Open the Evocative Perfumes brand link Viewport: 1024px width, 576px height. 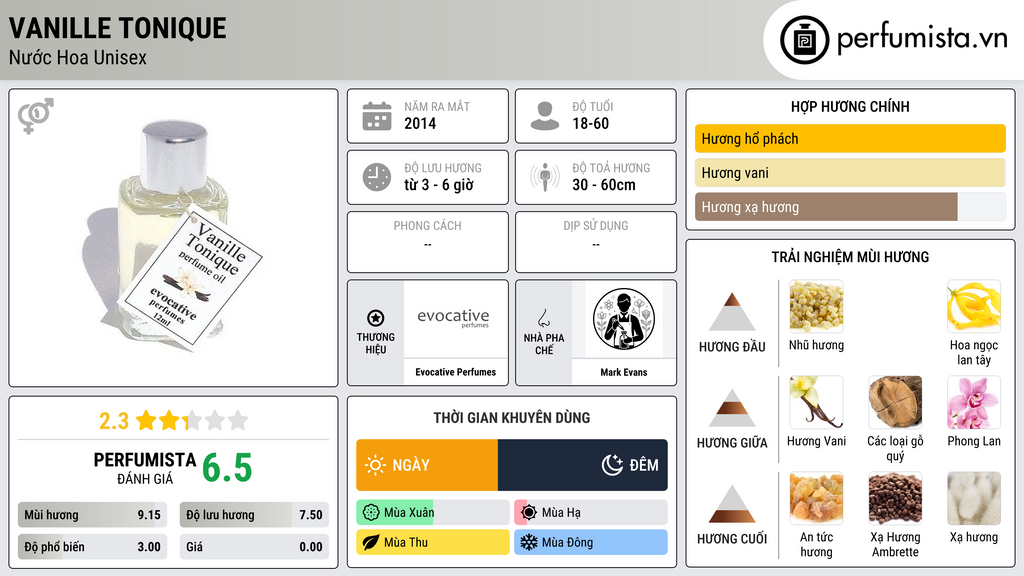click(x=455, y=372)
